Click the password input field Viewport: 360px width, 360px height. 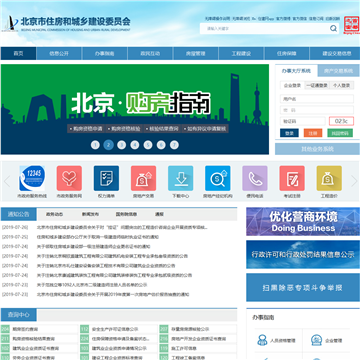[317, 110]
